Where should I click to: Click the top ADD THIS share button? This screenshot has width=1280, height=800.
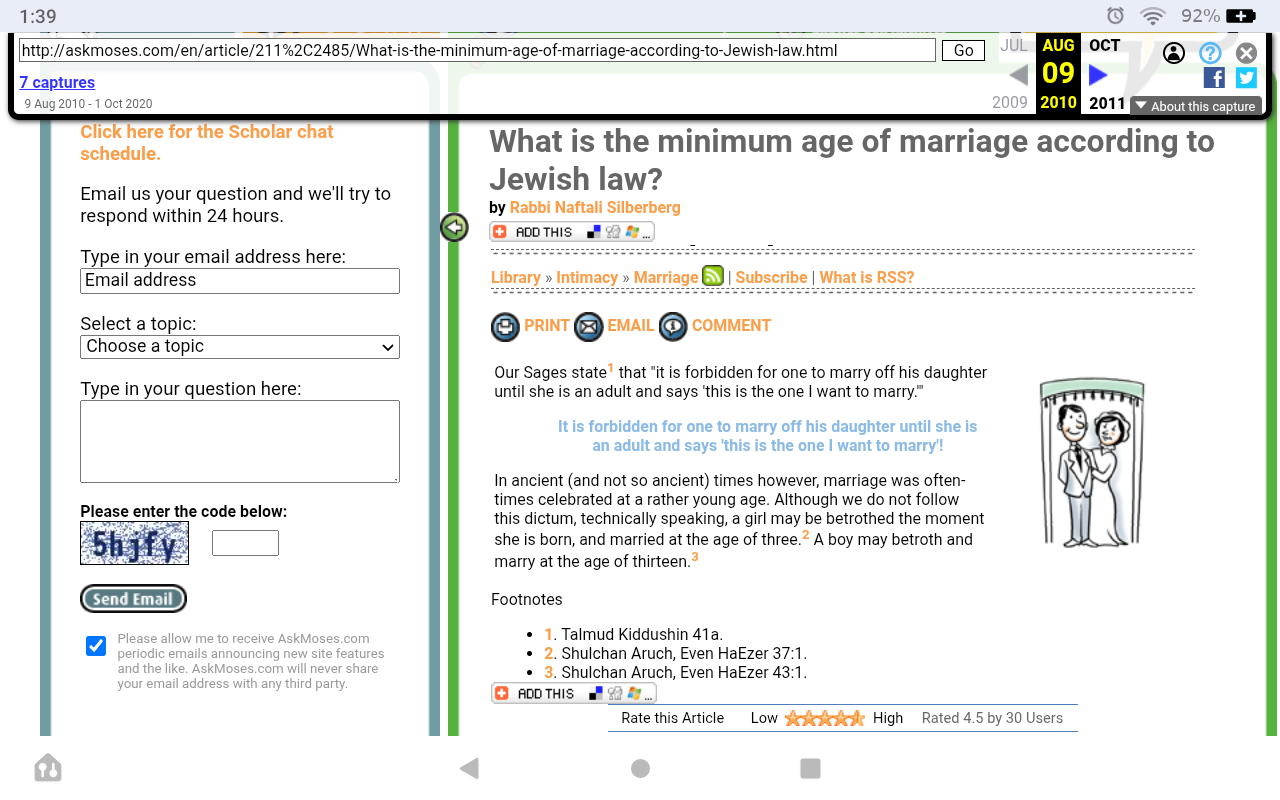[x=572, y=232]
